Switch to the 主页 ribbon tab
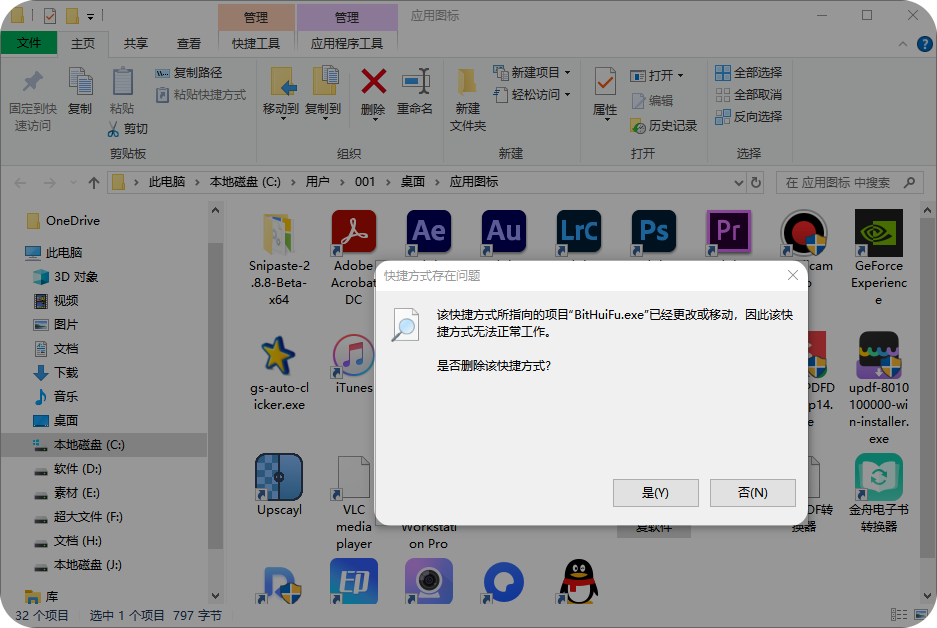This screenshot has width=937, height=628. tap(83, 44)
